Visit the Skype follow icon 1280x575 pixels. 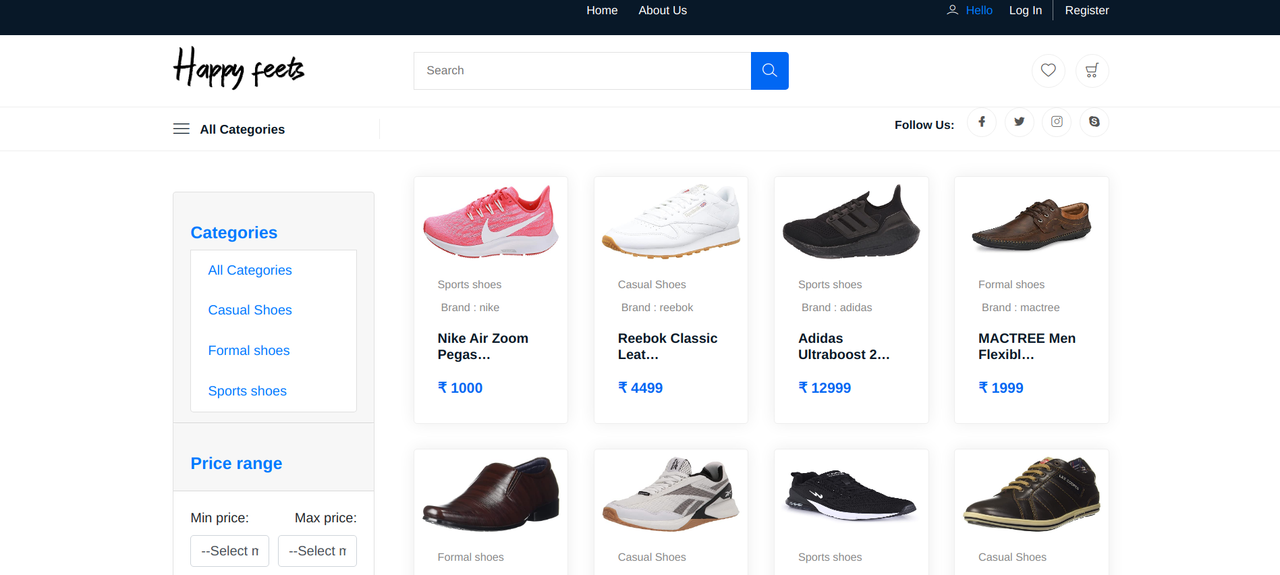[1094, 122]
